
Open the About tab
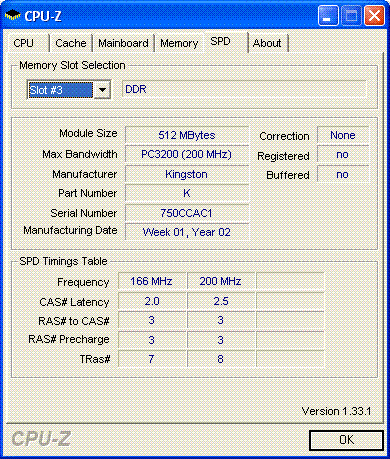[267, 43]
